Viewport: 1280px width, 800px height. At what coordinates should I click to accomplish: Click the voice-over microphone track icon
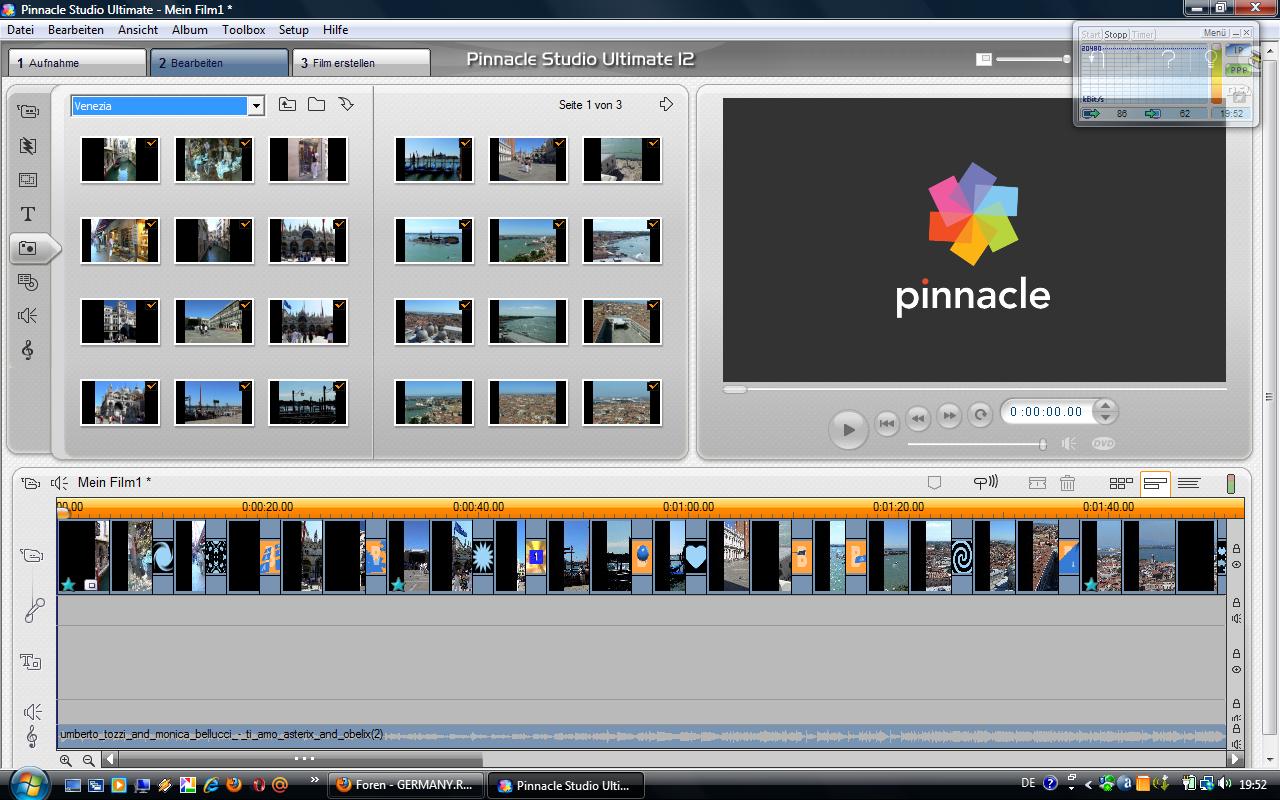pos(33,609)
